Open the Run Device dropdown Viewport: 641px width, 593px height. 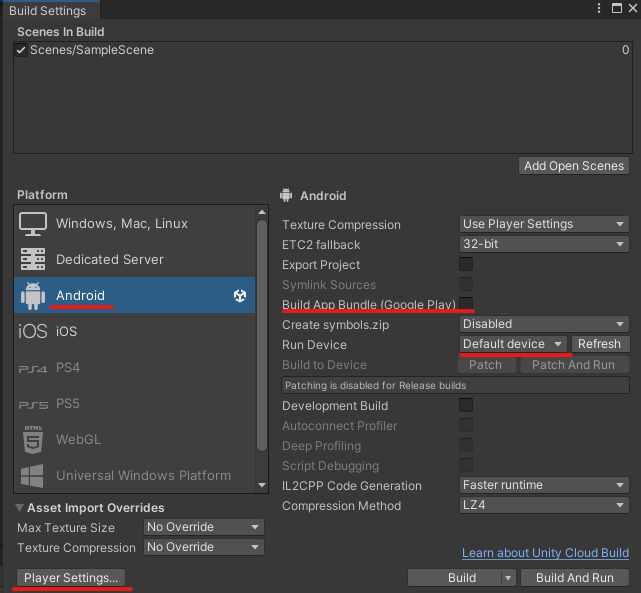(x=513, y=344)
